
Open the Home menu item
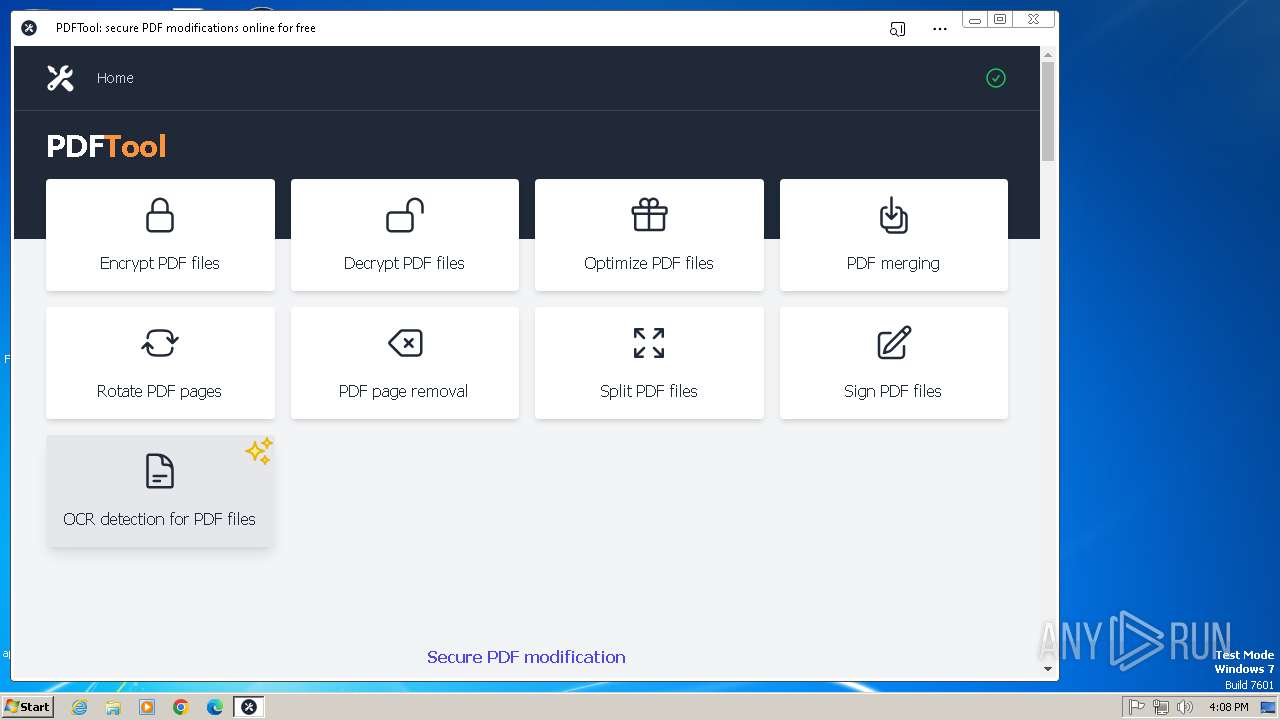[x=115, y=78]
